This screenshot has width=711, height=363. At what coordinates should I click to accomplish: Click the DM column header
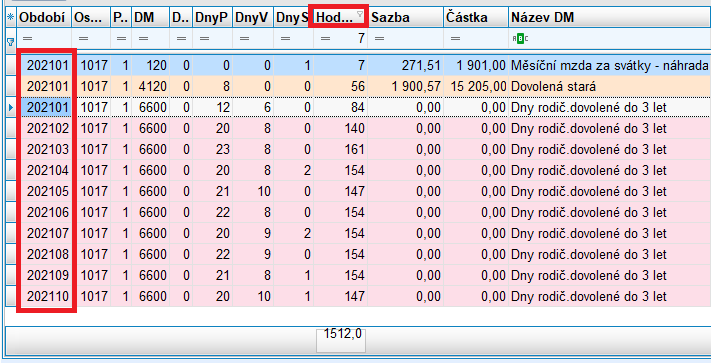tap(151, 18)
